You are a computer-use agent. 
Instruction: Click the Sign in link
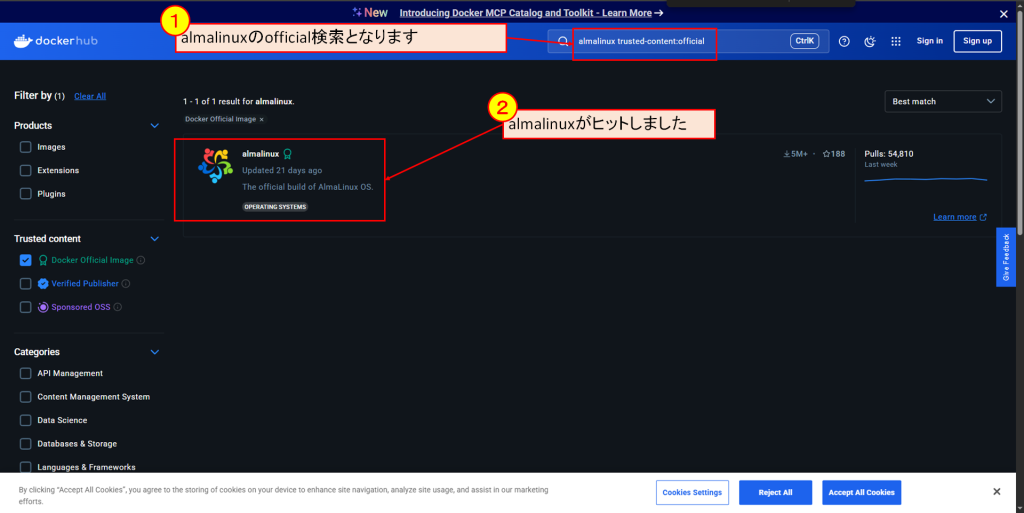pyautogui.click(x=929, y=41)
